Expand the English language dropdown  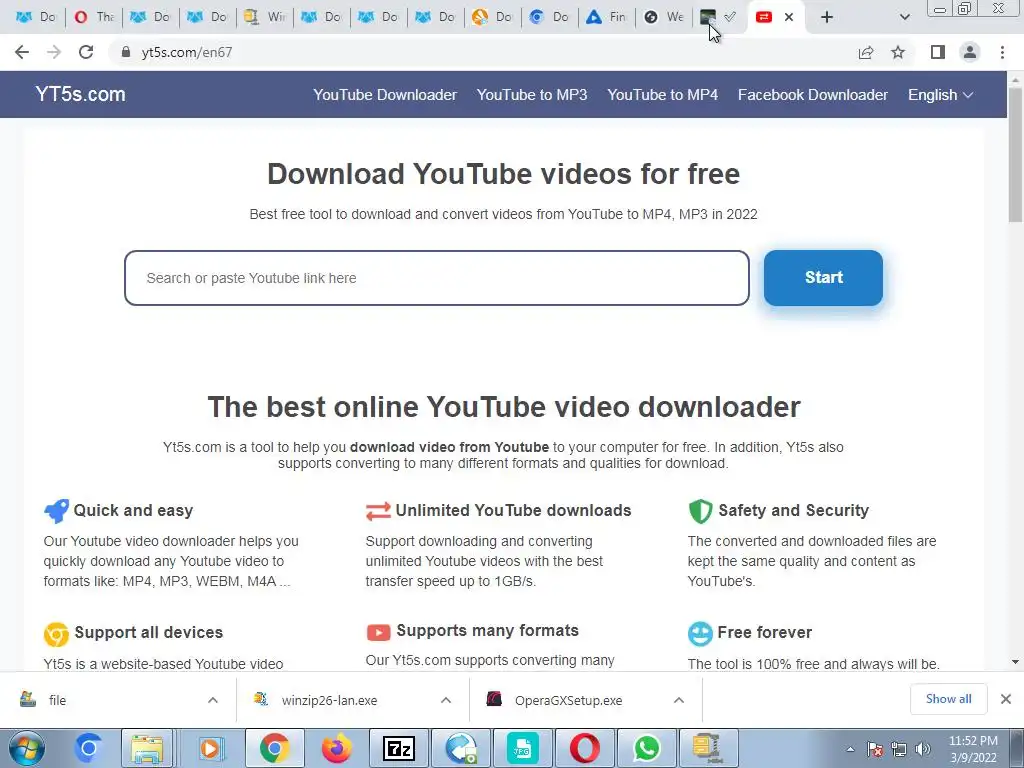point(940,95)
